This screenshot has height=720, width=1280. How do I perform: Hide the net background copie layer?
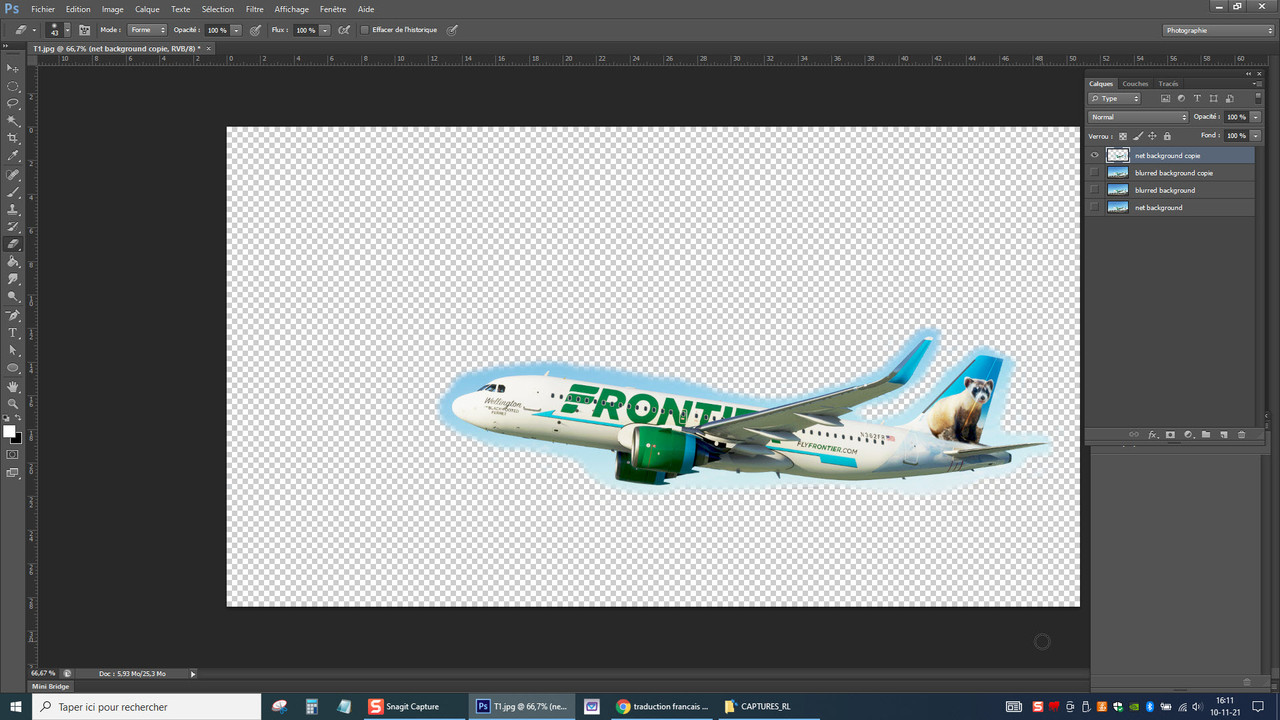(x=1094, y=155)
